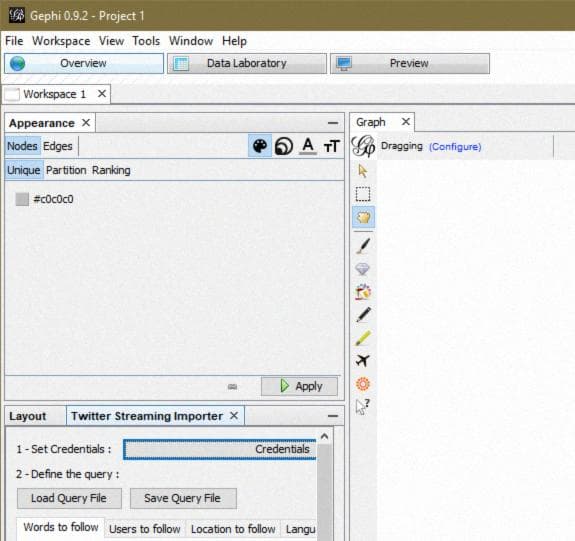Switch to the Data Laboratory perspective
The image size is (575, 541).
pos(247,63)
